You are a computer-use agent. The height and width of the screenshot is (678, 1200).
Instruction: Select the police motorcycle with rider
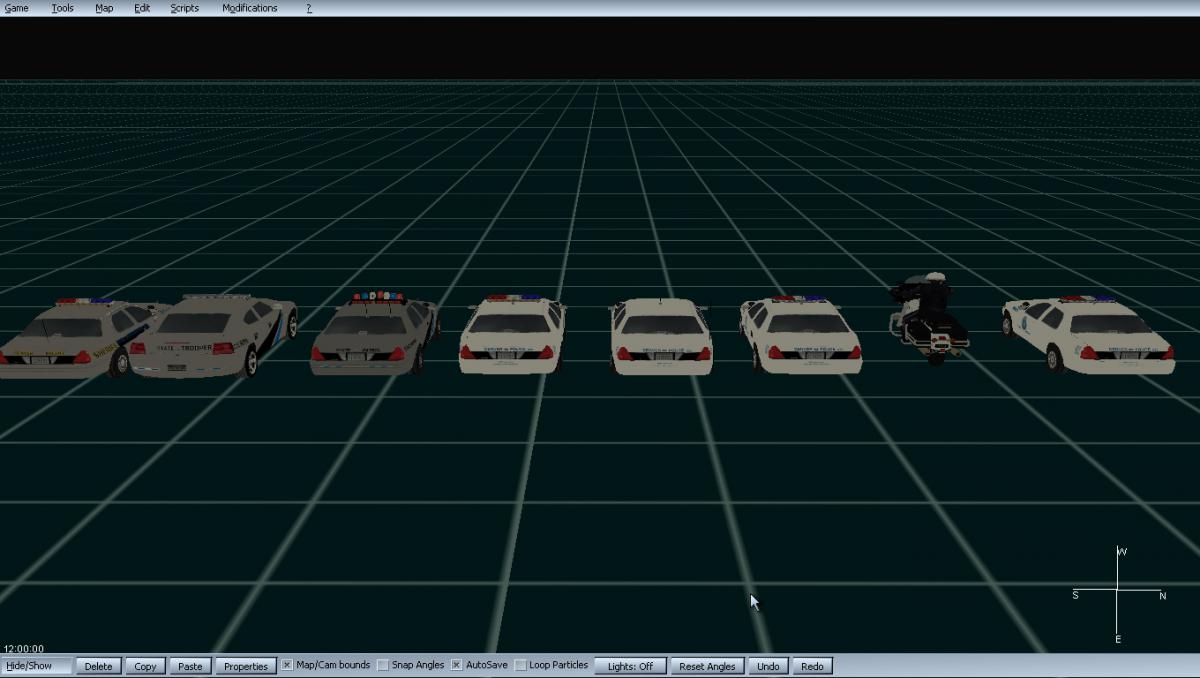click(929, 317)
